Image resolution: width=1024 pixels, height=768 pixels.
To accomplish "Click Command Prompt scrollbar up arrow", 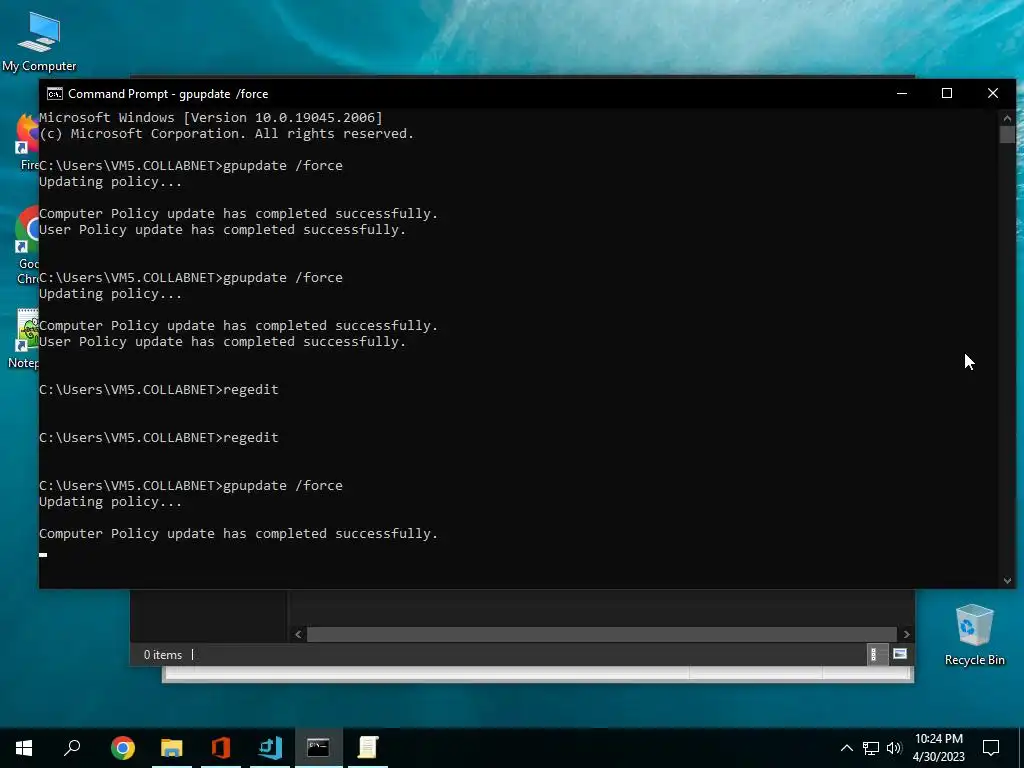I will (x=1007, y=118).
